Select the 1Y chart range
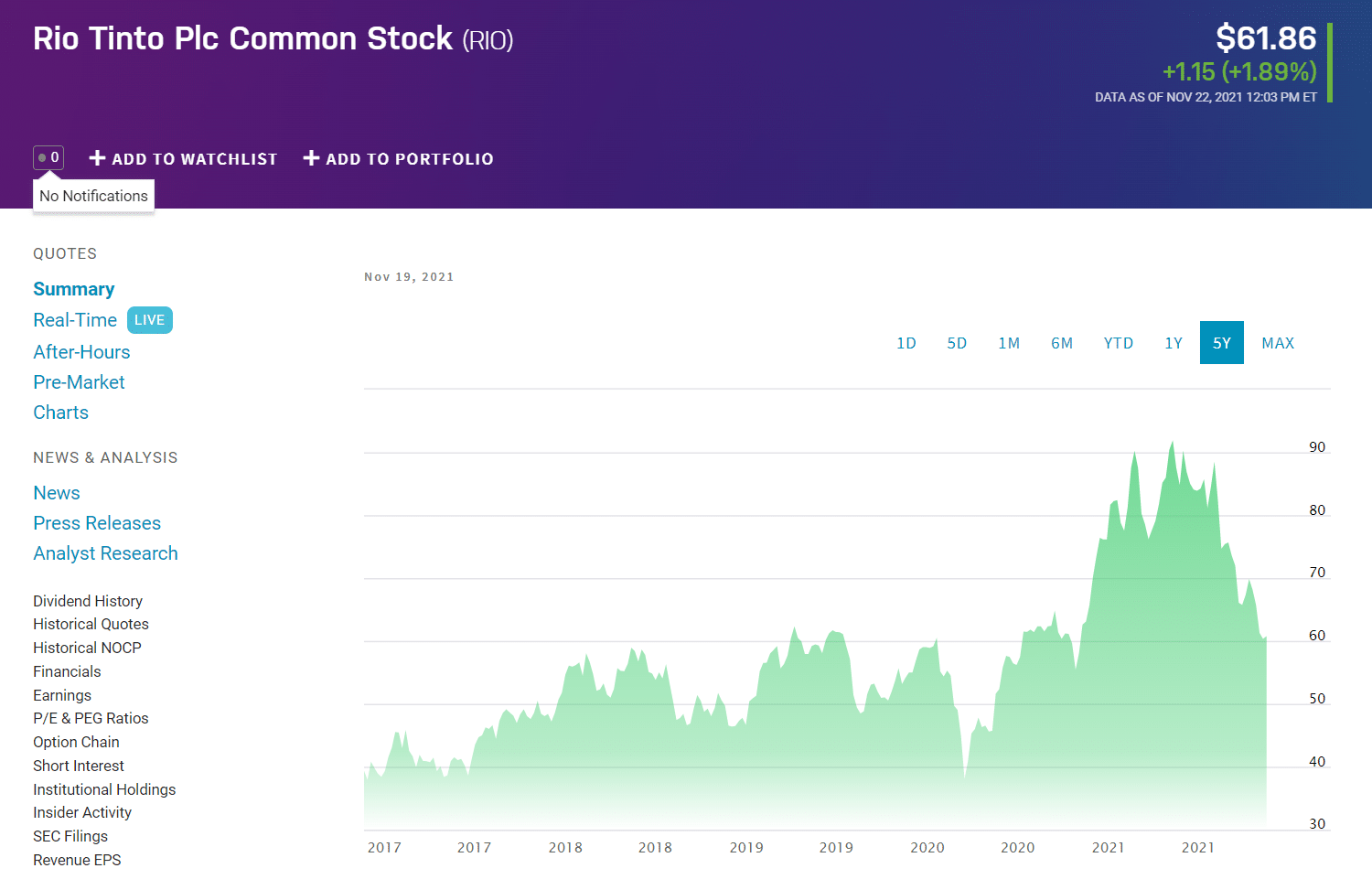Image resolution: width=1372 pixels, height=879 pixels. pos(1174,343)
